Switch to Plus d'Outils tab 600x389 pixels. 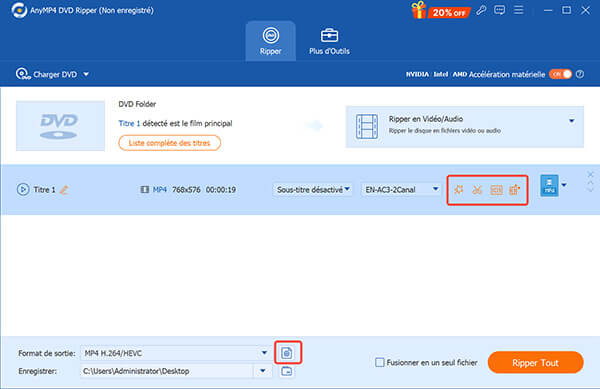[329, 41]
